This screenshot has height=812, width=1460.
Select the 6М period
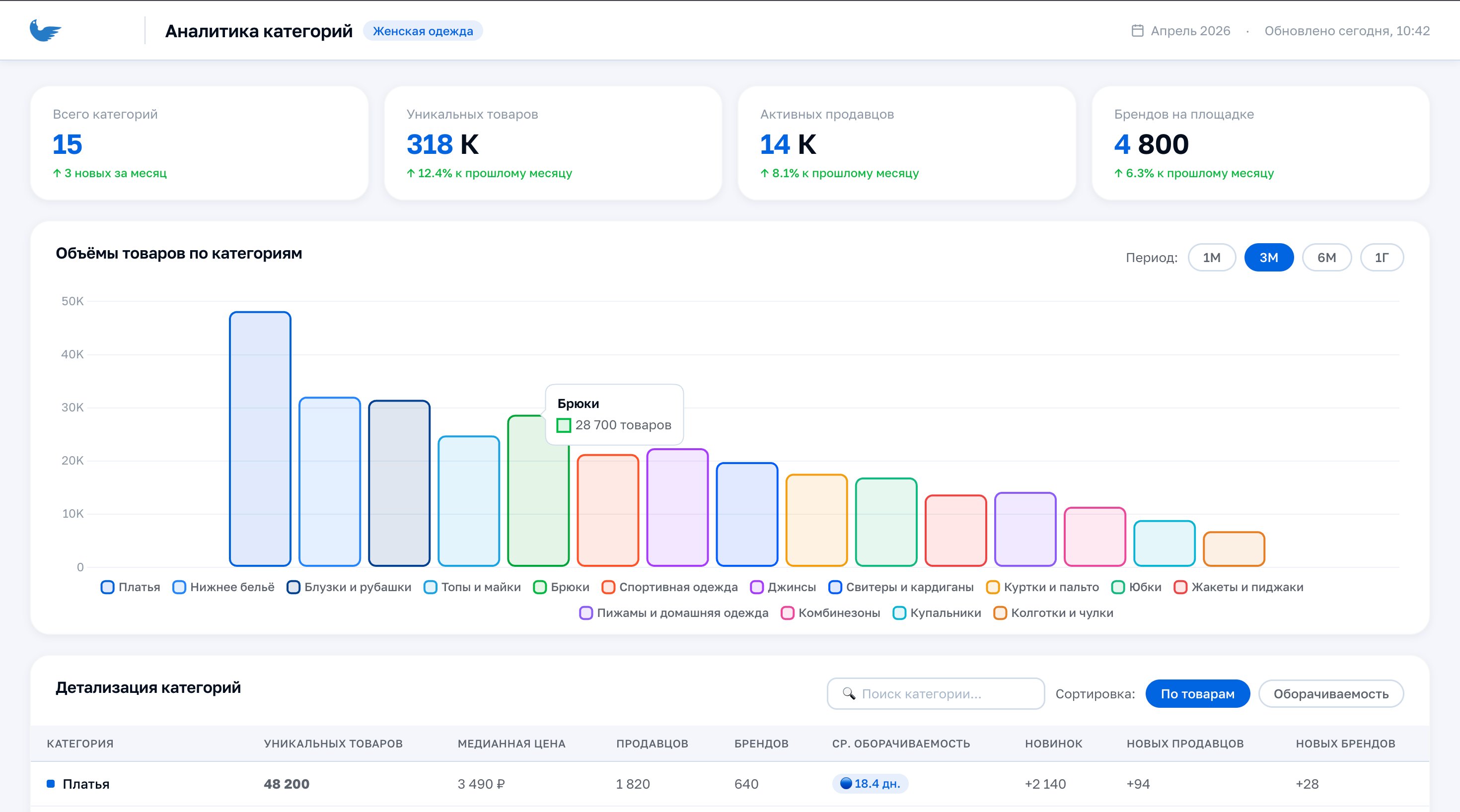pos(1326,257)
